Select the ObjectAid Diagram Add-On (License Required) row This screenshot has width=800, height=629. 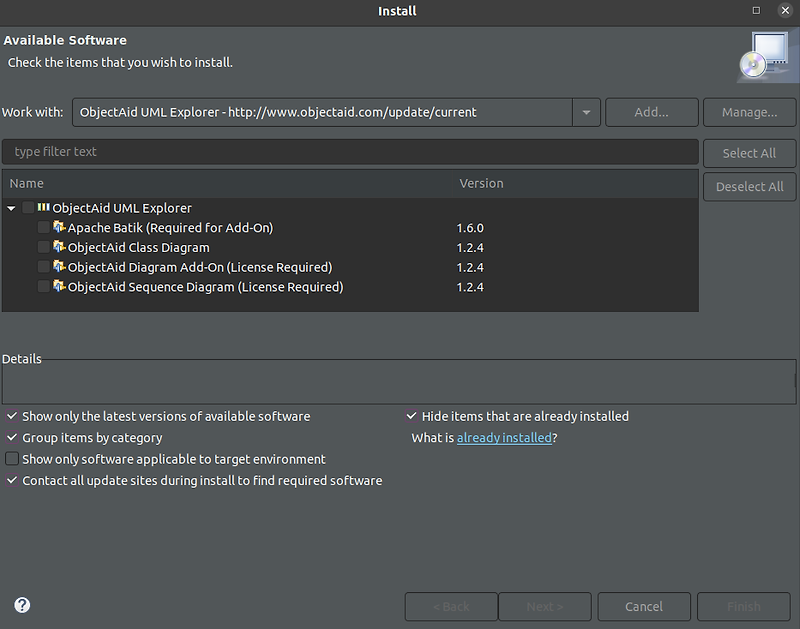tap(350, 267)
